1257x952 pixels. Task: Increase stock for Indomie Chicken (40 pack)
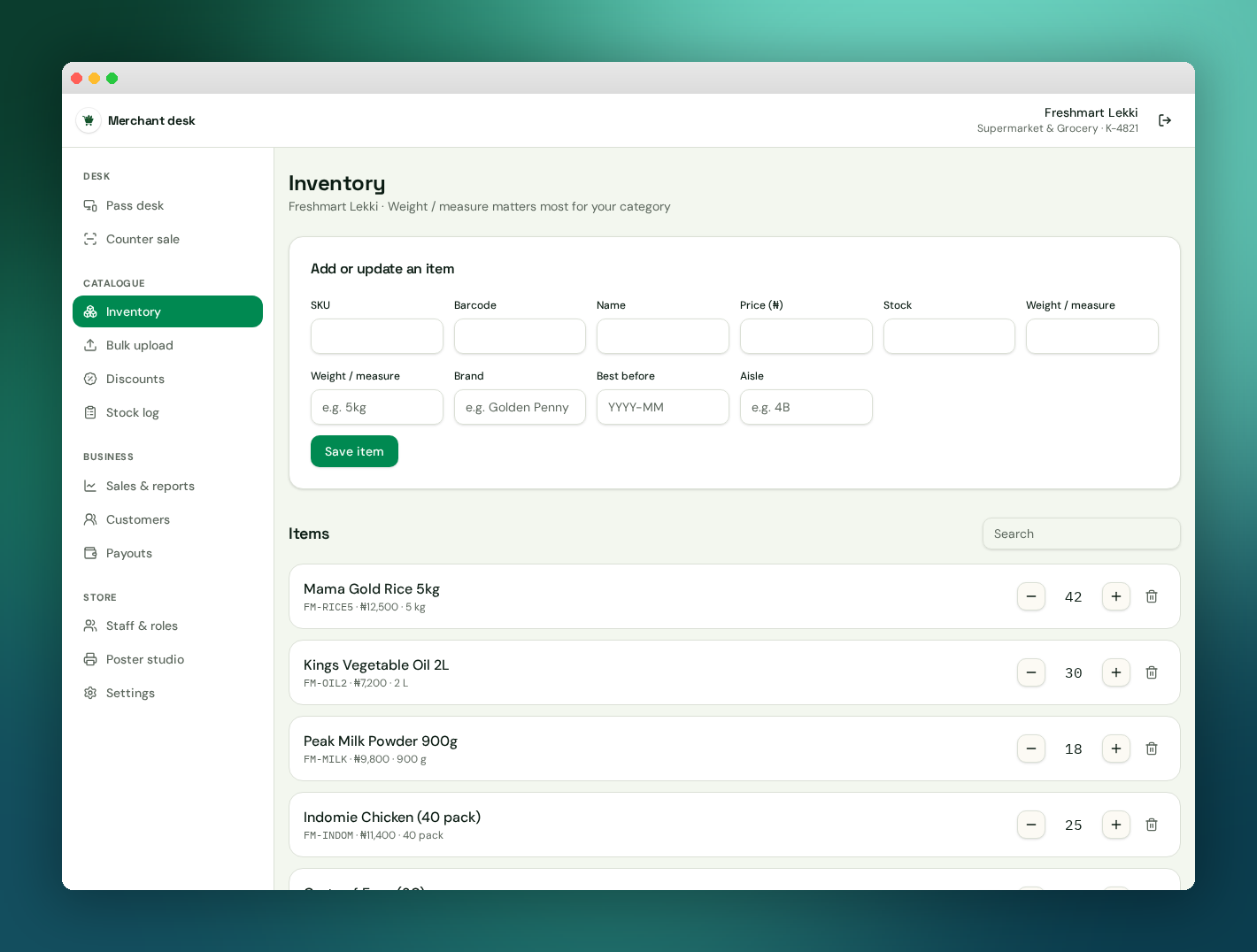1116,825
